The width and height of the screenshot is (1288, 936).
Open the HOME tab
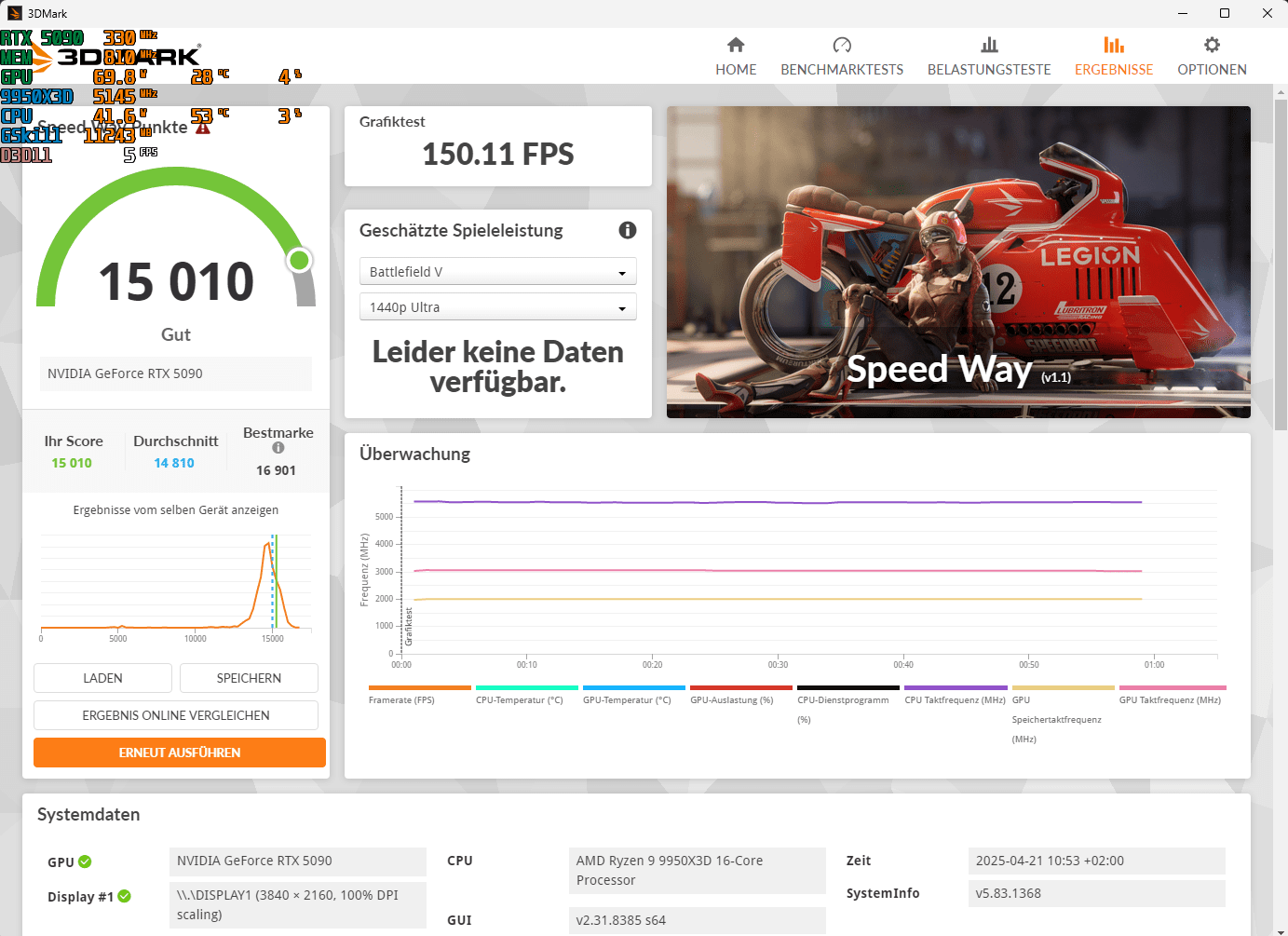tap(736, 57)
